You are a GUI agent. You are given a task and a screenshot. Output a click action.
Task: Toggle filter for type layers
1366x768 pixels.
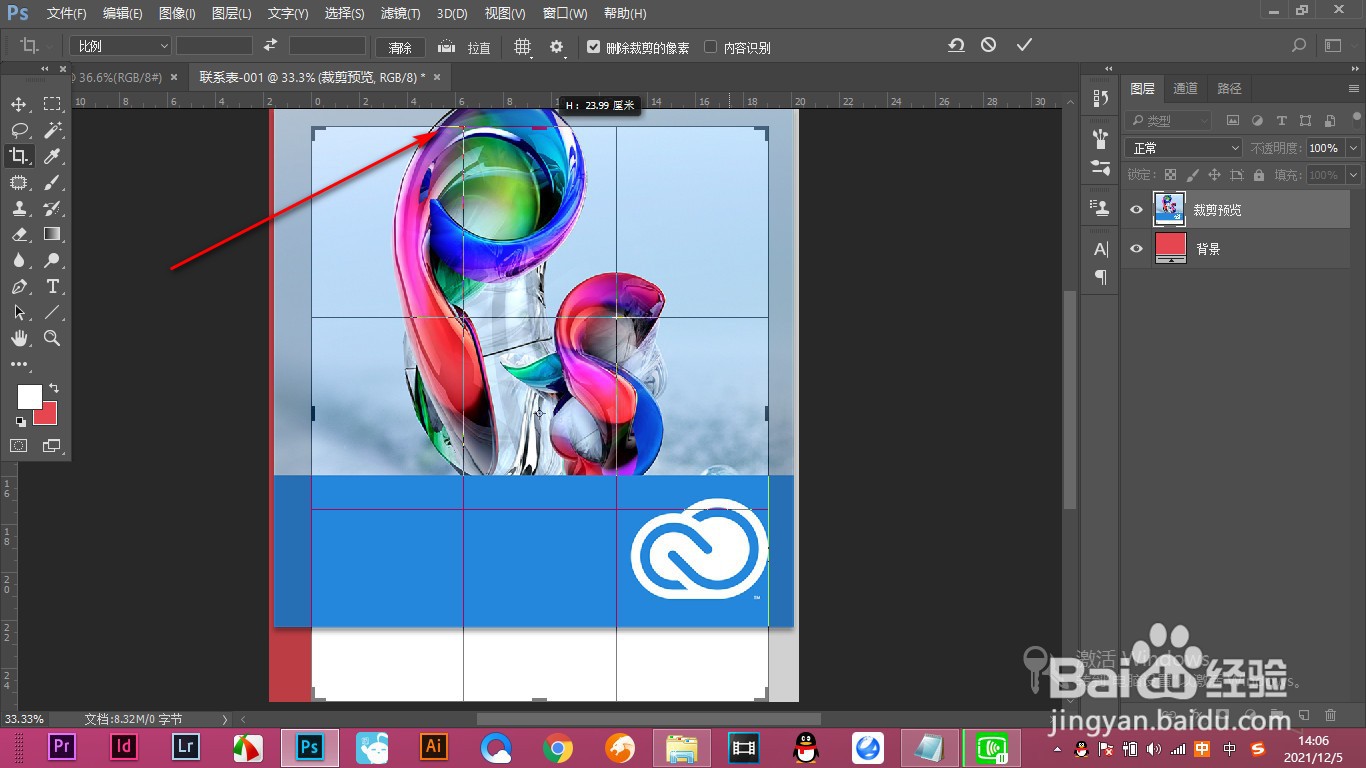[x=1282, y=120]
